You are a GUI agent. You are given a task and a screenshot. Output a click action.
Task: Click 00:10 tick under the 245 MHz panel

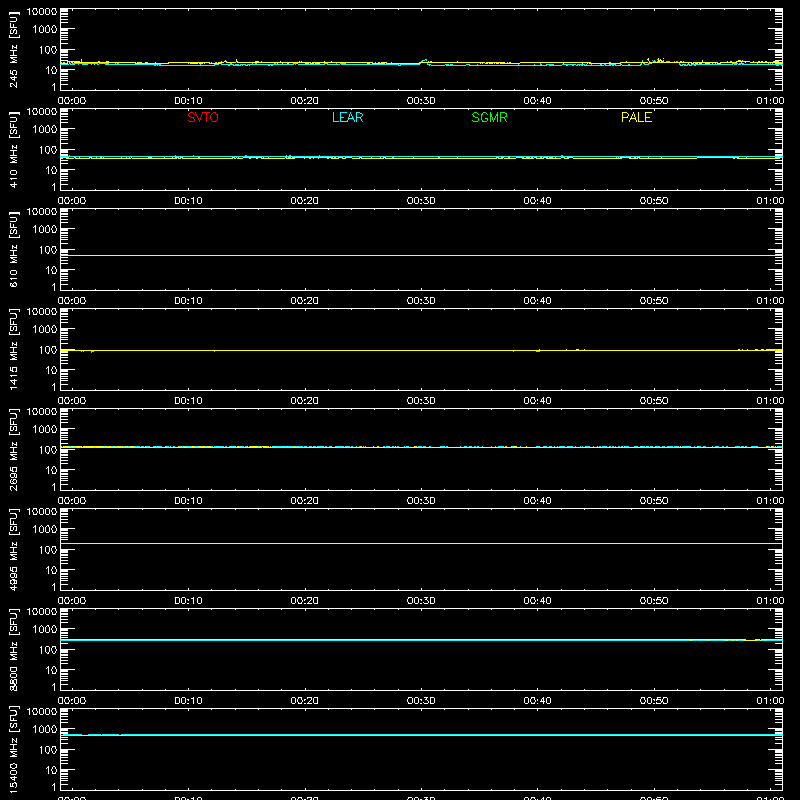point(188,101)
